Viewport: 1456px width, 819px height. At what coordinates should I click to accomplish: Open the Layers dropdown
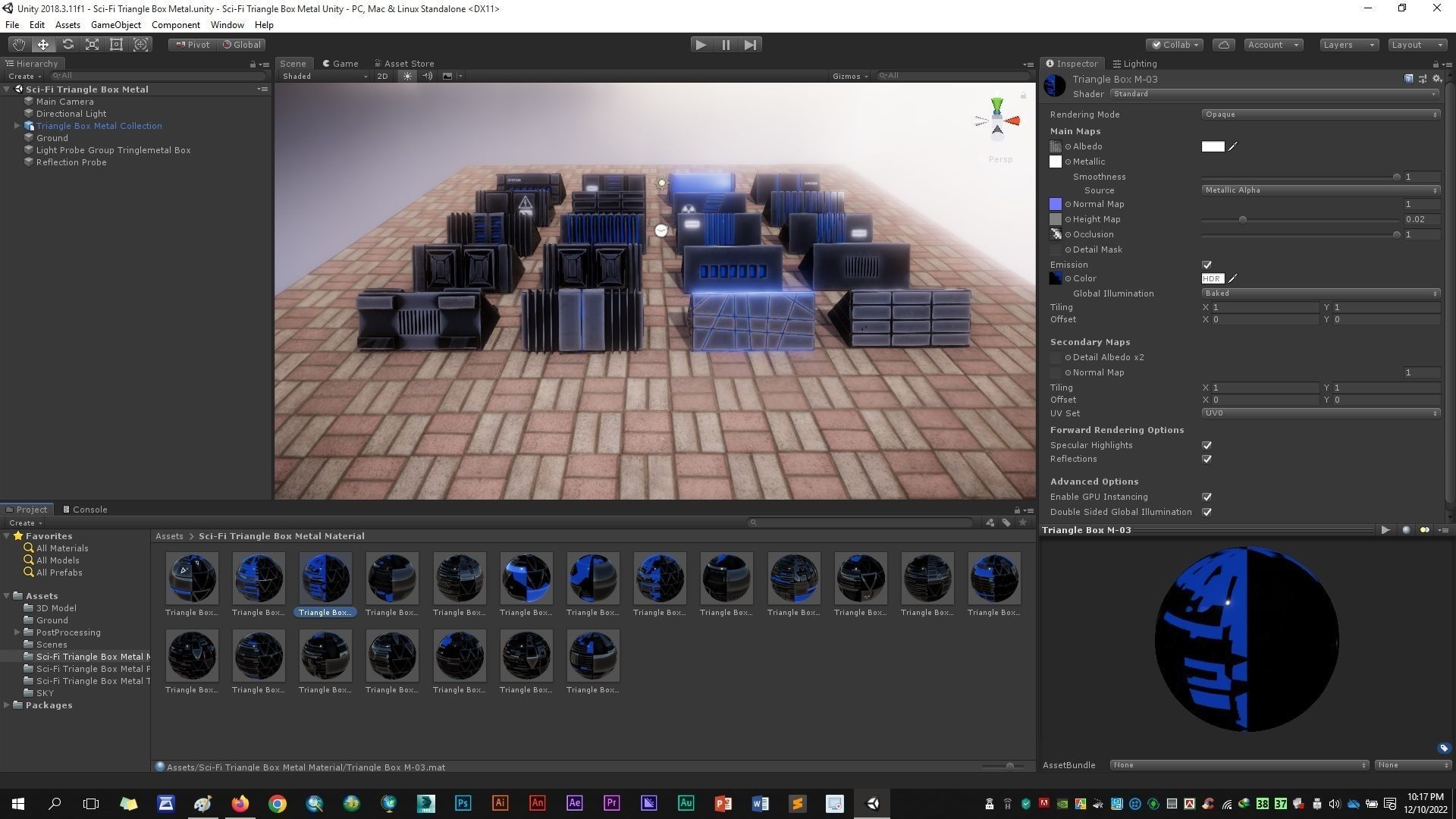point(1348,45)
